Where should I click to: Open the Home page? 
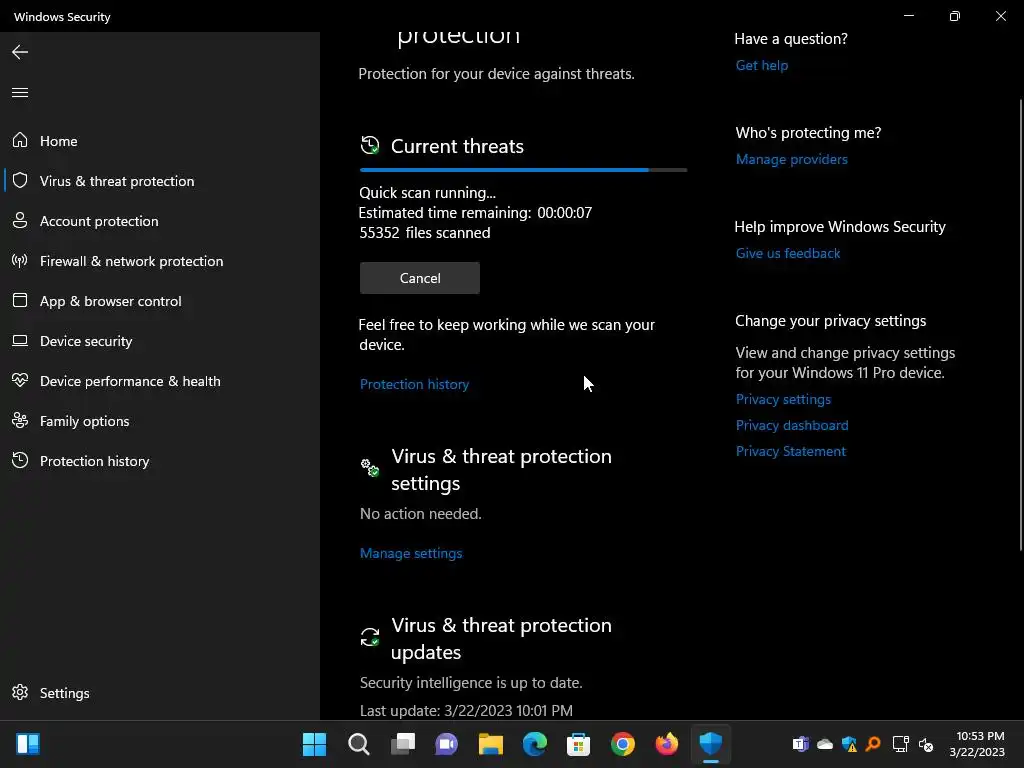click(x=160, y=140)
